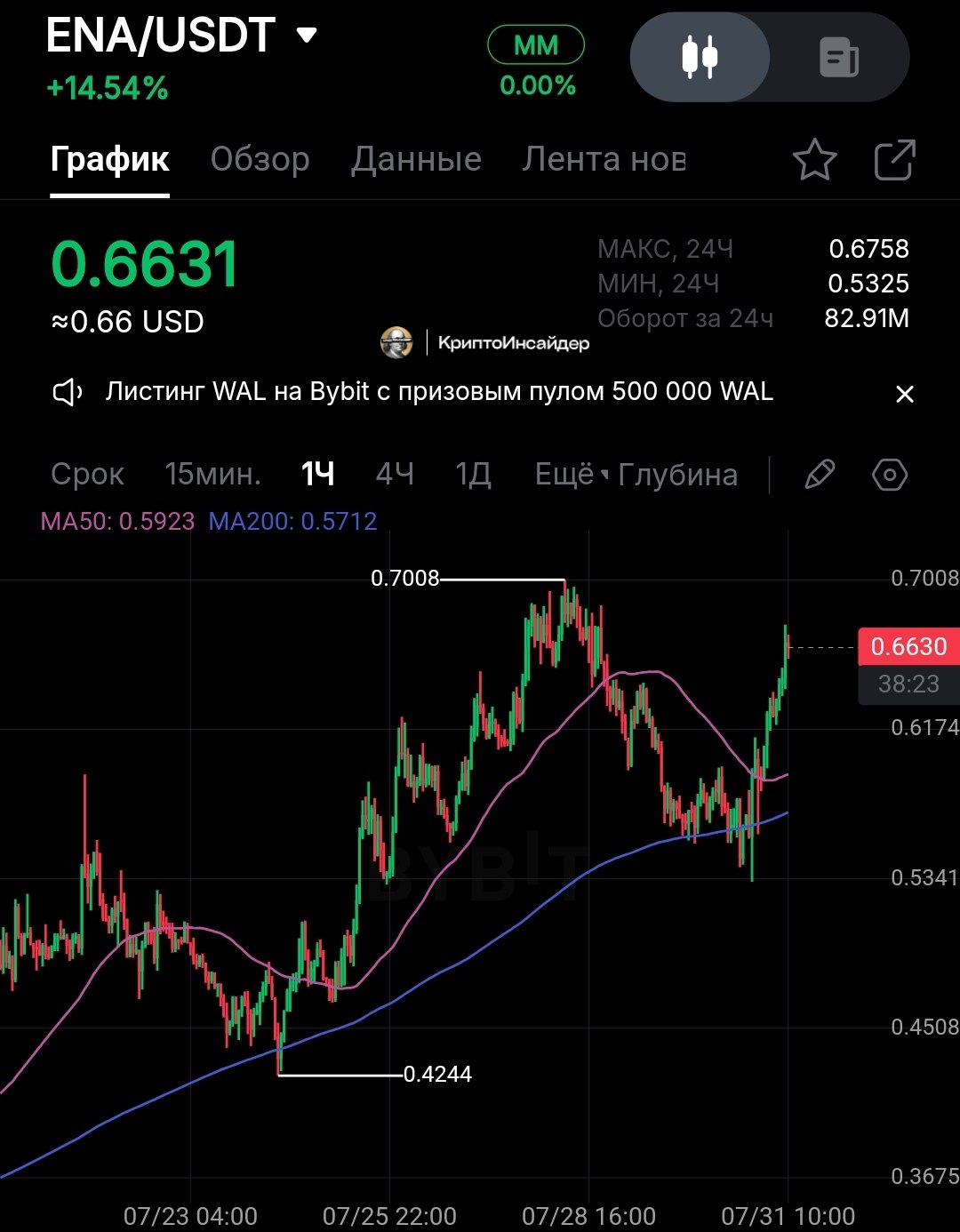Click the red 0.6630 price tag
The height and width of the screenshot is (1232, 960).
[x=908, y=647]
